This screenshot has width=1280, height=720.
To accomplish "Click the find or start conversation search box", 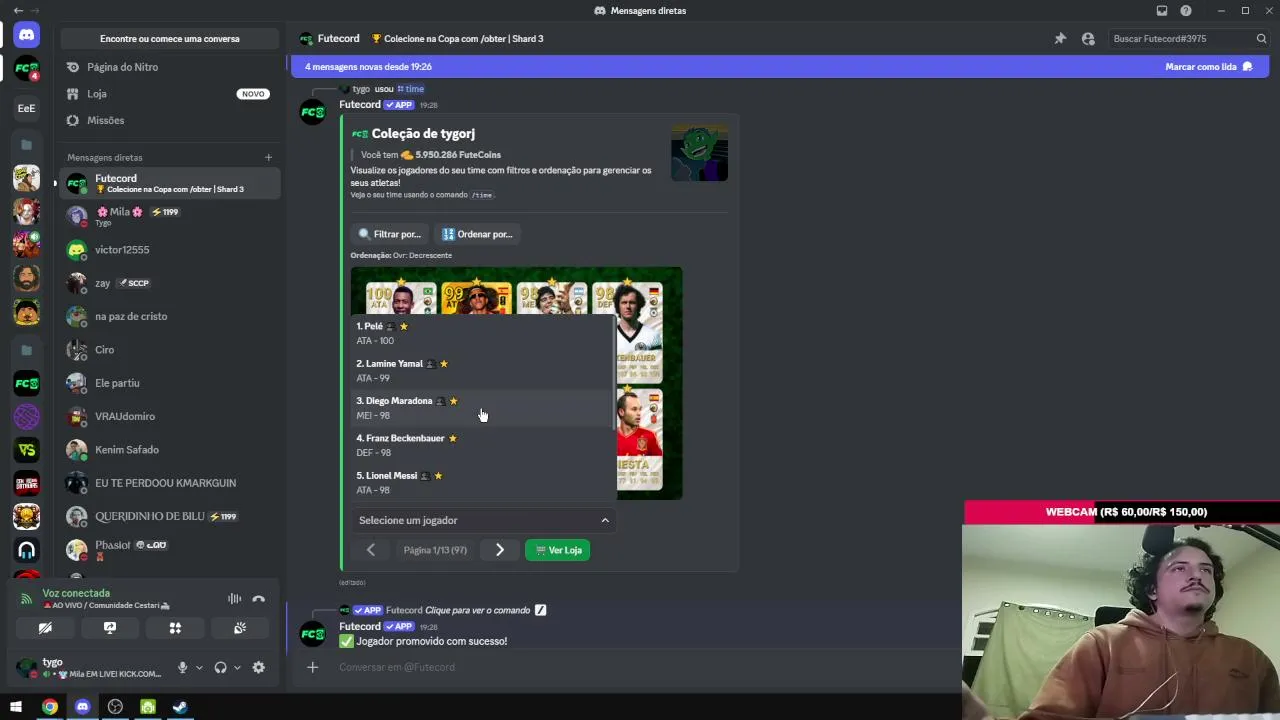I will pos(170,39).
